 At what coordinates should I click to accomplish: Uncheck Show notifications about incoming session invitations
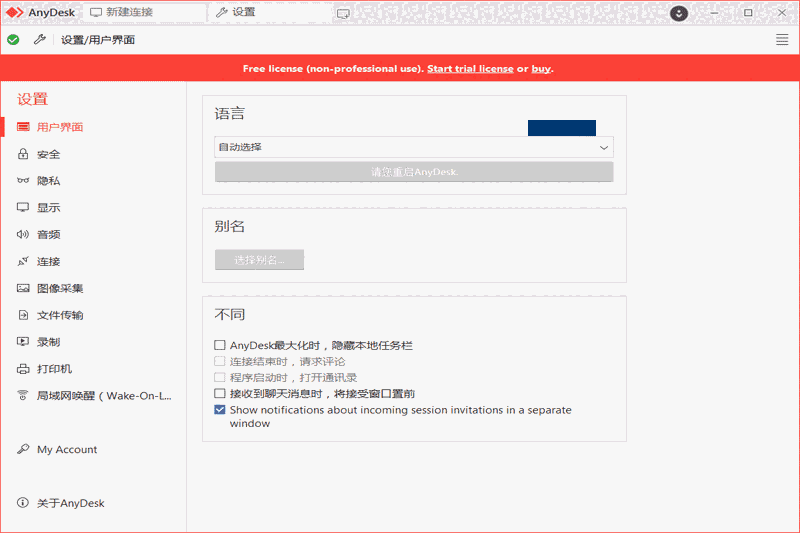click(220, 410)
